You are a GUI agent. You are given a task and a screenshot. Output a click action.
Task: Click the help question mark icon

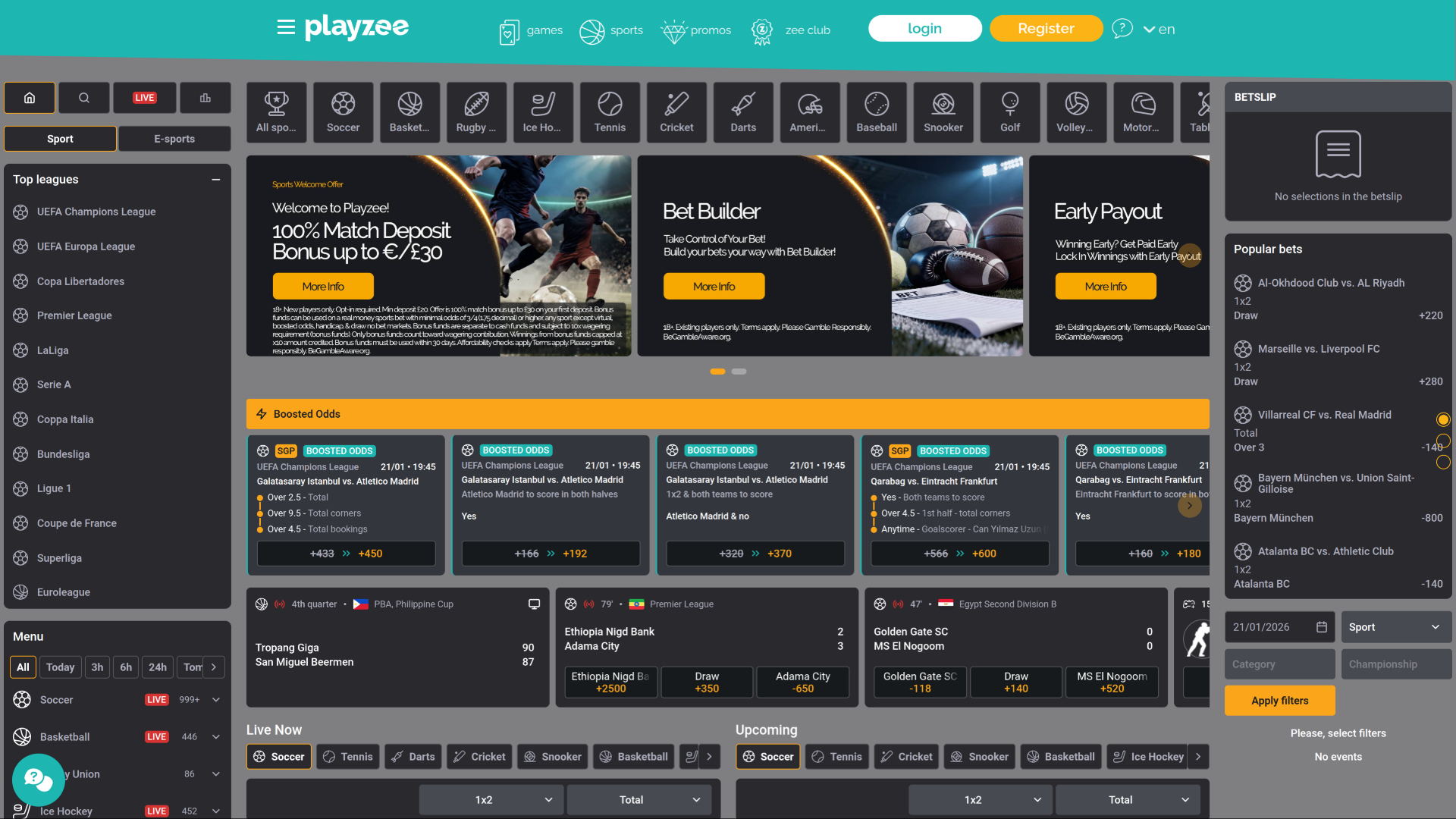1122,29
